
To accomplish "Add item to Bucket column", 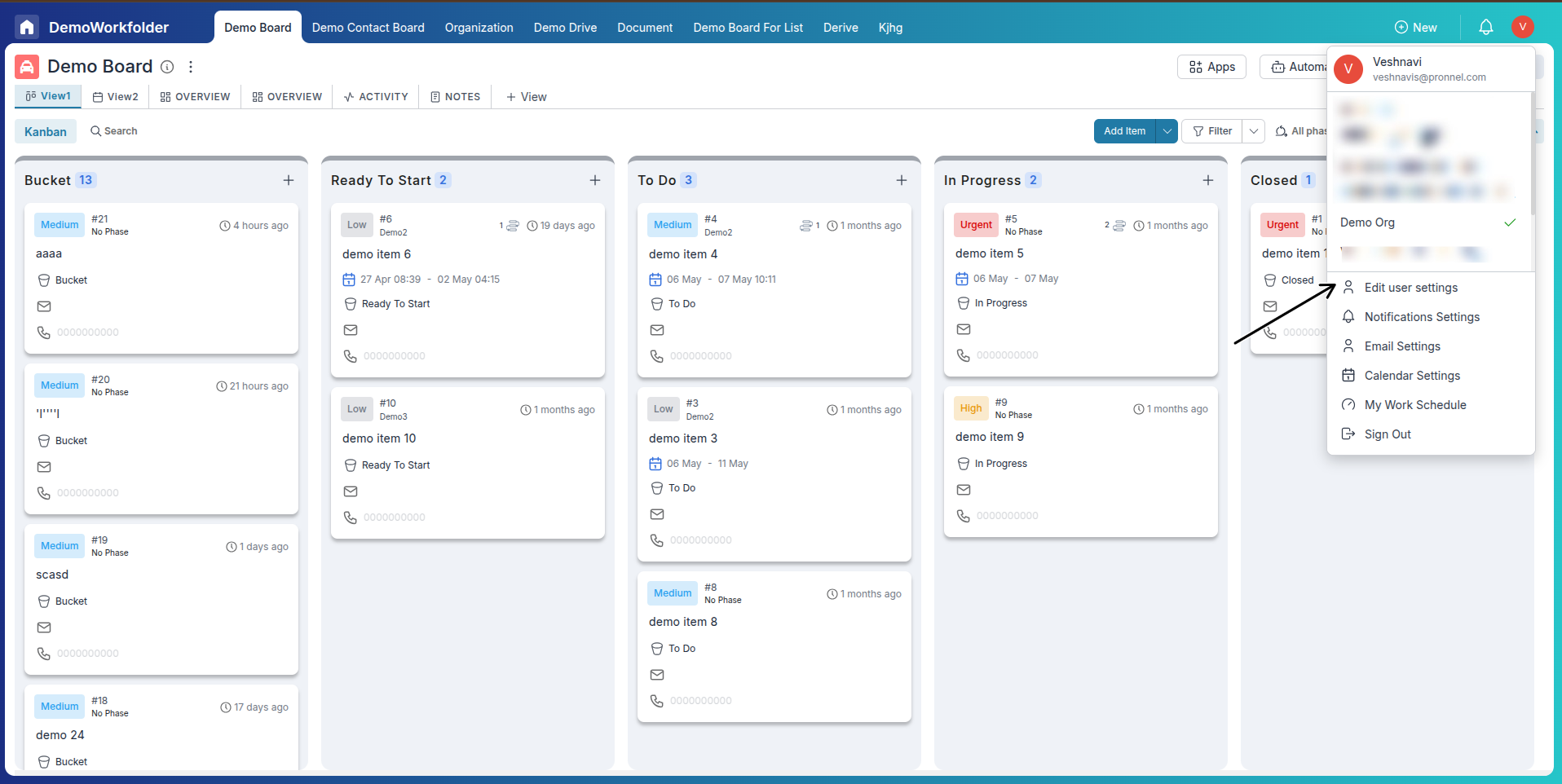I will (x=289, y=180).
